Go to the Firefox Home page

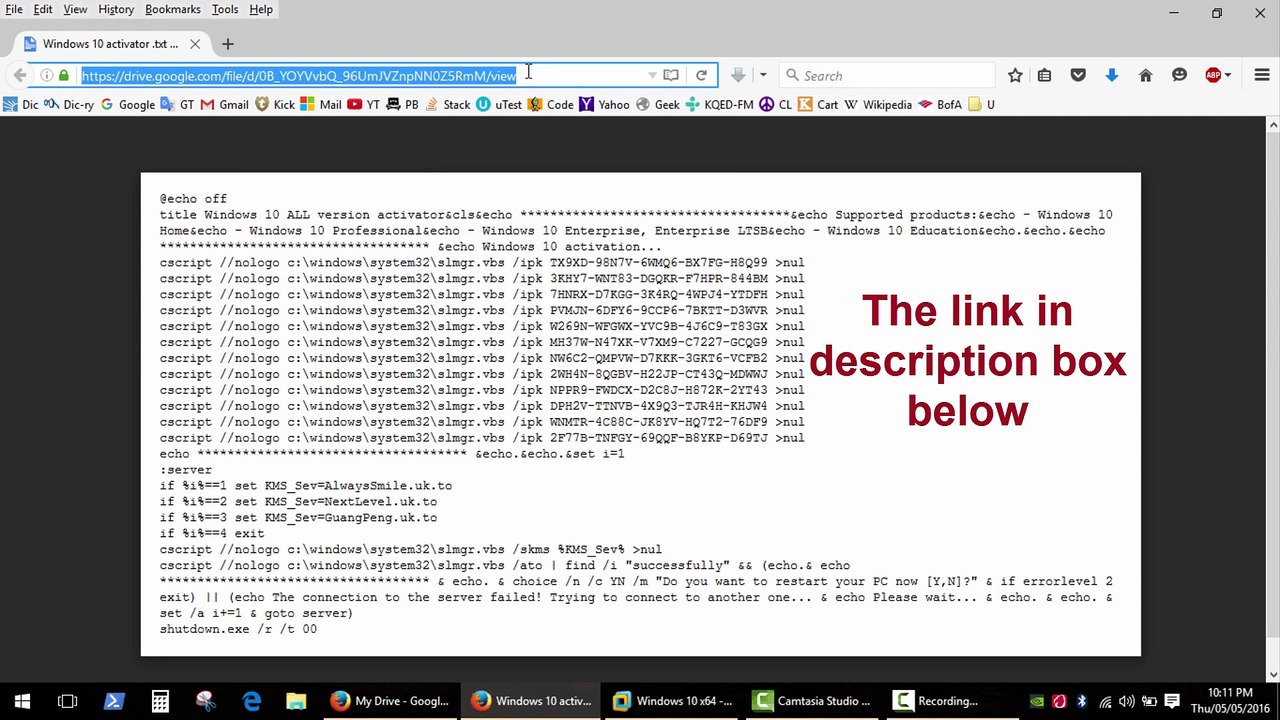[1146, 75]
